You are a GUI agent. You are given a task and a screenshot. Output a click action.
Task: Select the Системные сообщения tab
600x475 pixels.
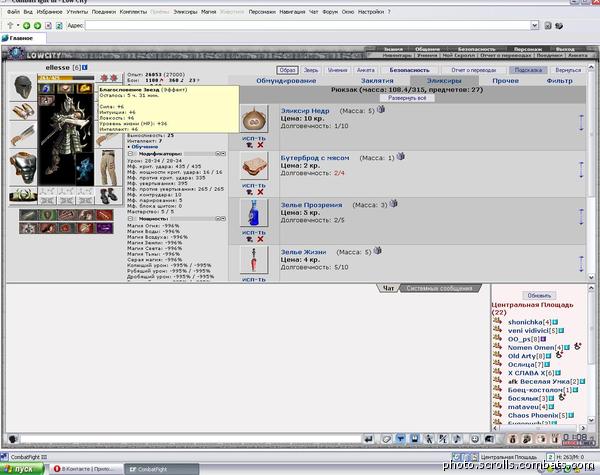(439, 288)
